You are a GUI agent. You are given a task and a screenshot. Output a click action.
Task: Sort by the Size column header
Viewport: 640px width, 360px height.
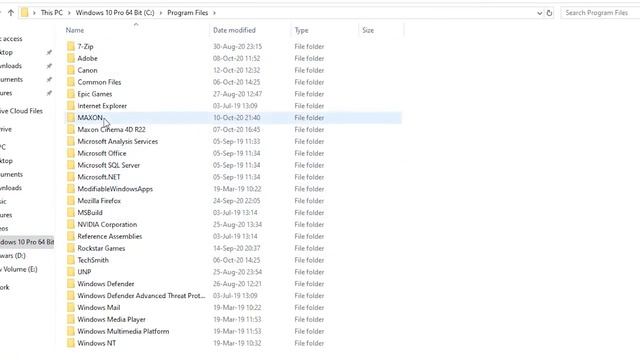[368, 30]
